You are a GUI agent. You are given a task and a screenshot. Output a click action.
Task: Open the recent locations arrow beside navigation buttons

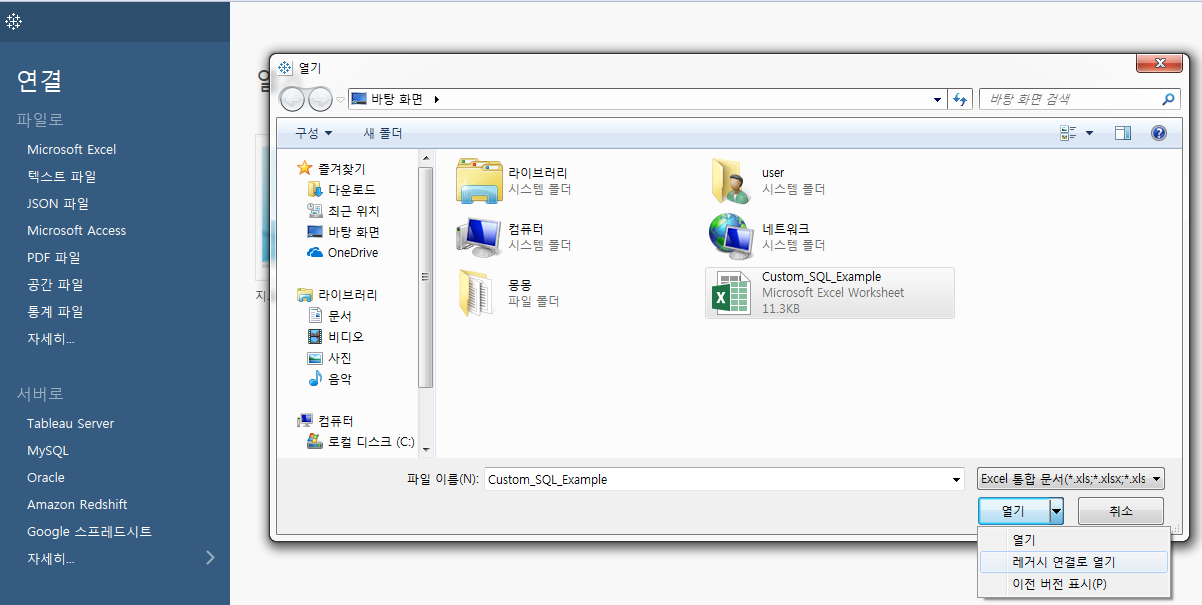[x=340, y=99]
